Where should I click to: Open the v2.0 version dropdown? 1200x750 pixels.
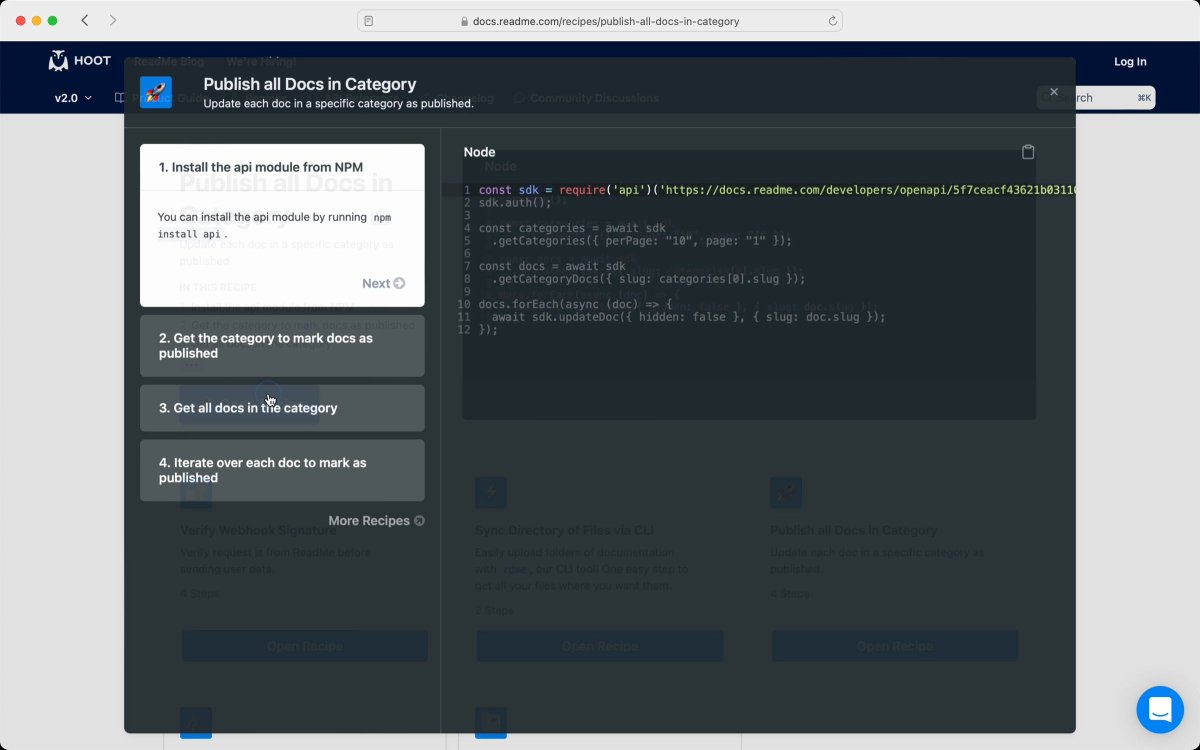coord(70,97)
